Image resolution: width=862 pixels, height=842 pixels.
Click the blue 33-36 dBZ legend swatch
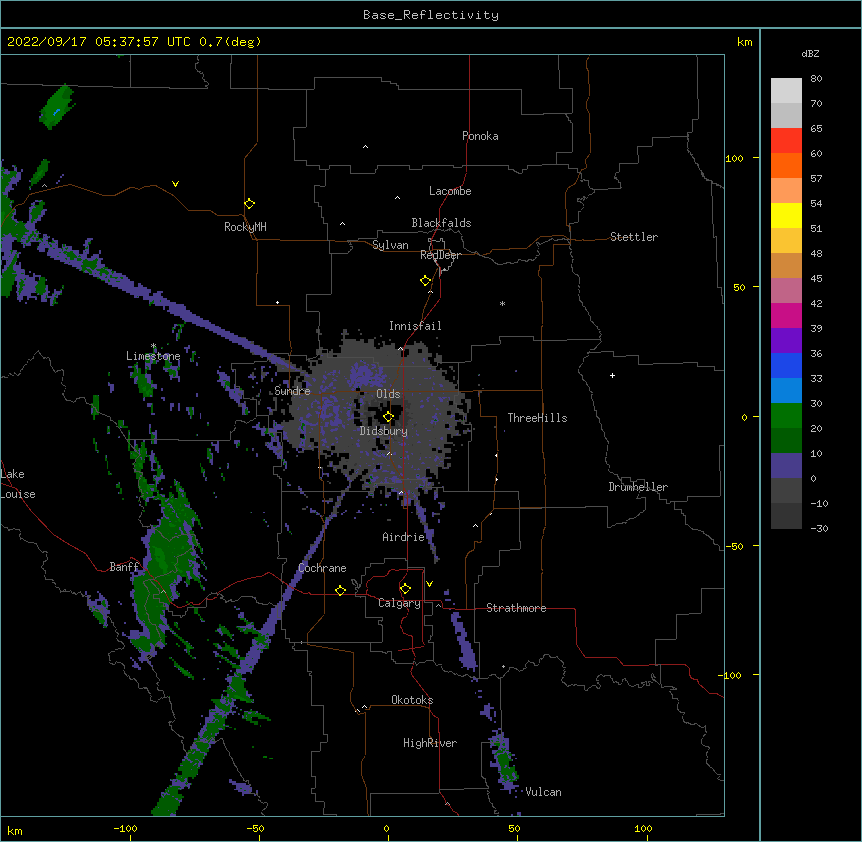point(786,365)
